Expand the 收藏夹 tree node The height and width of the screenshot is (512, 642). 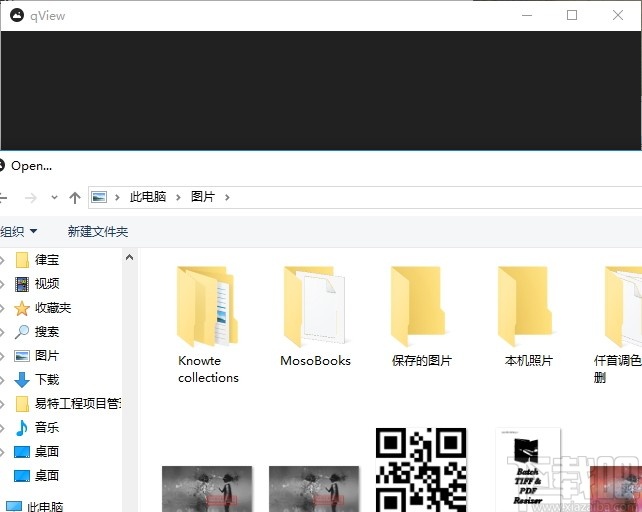[x=2, y=308]
